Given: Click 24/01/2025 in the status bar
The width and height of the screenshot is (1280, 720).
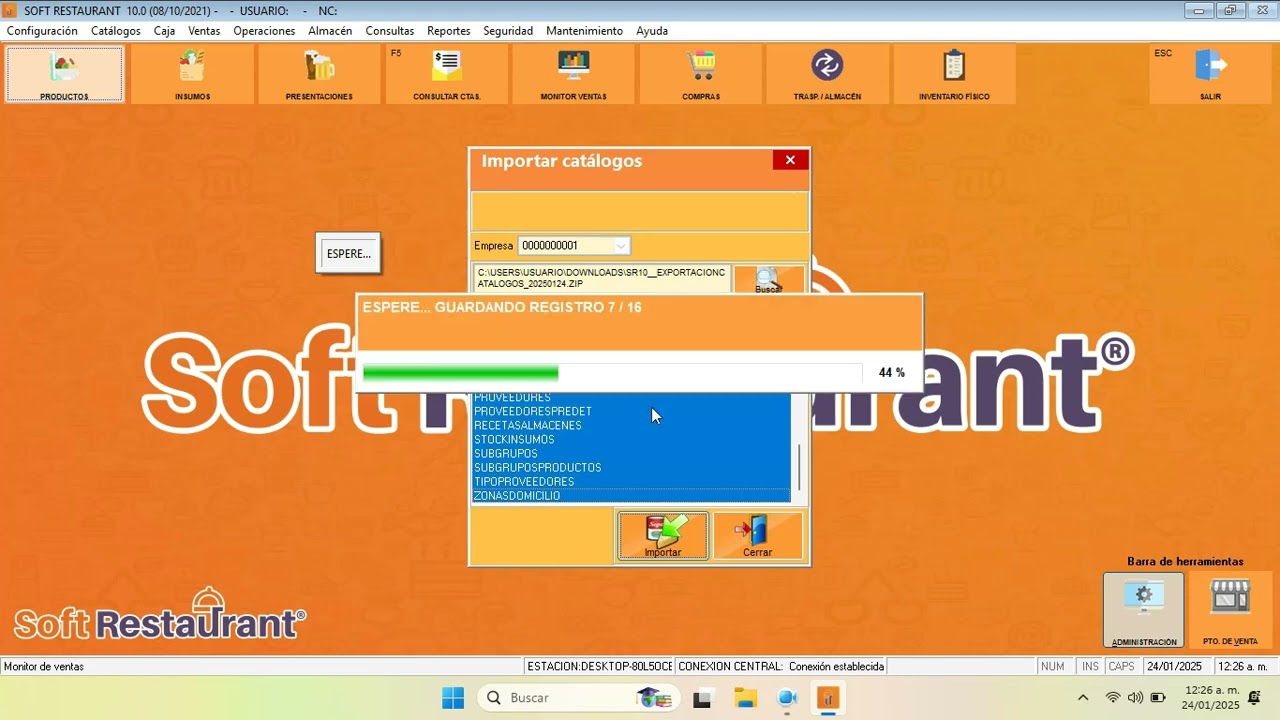Looking at the screenshot, I should [1175, 666].
